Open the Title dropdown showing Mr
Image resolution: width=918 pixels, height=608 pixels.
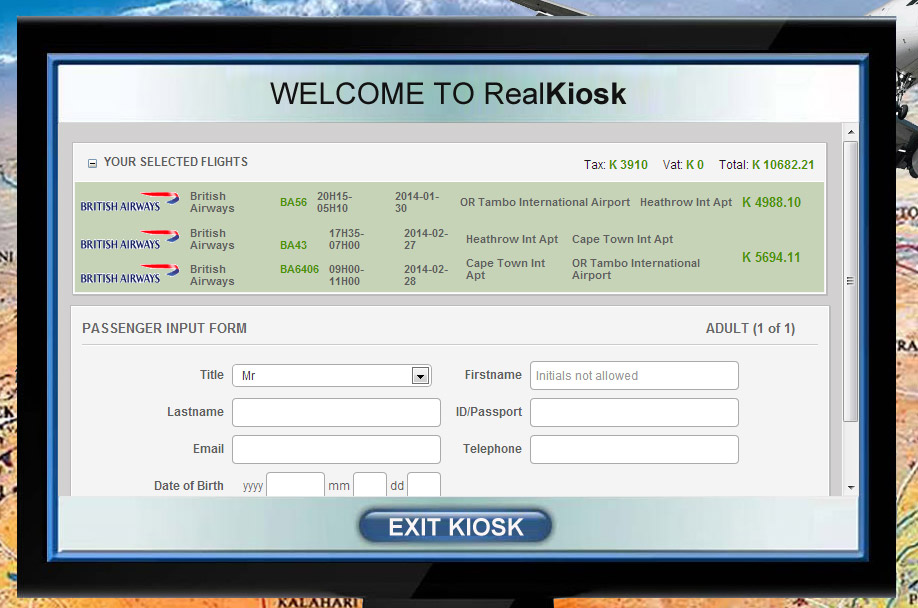[x=331, y=376]
